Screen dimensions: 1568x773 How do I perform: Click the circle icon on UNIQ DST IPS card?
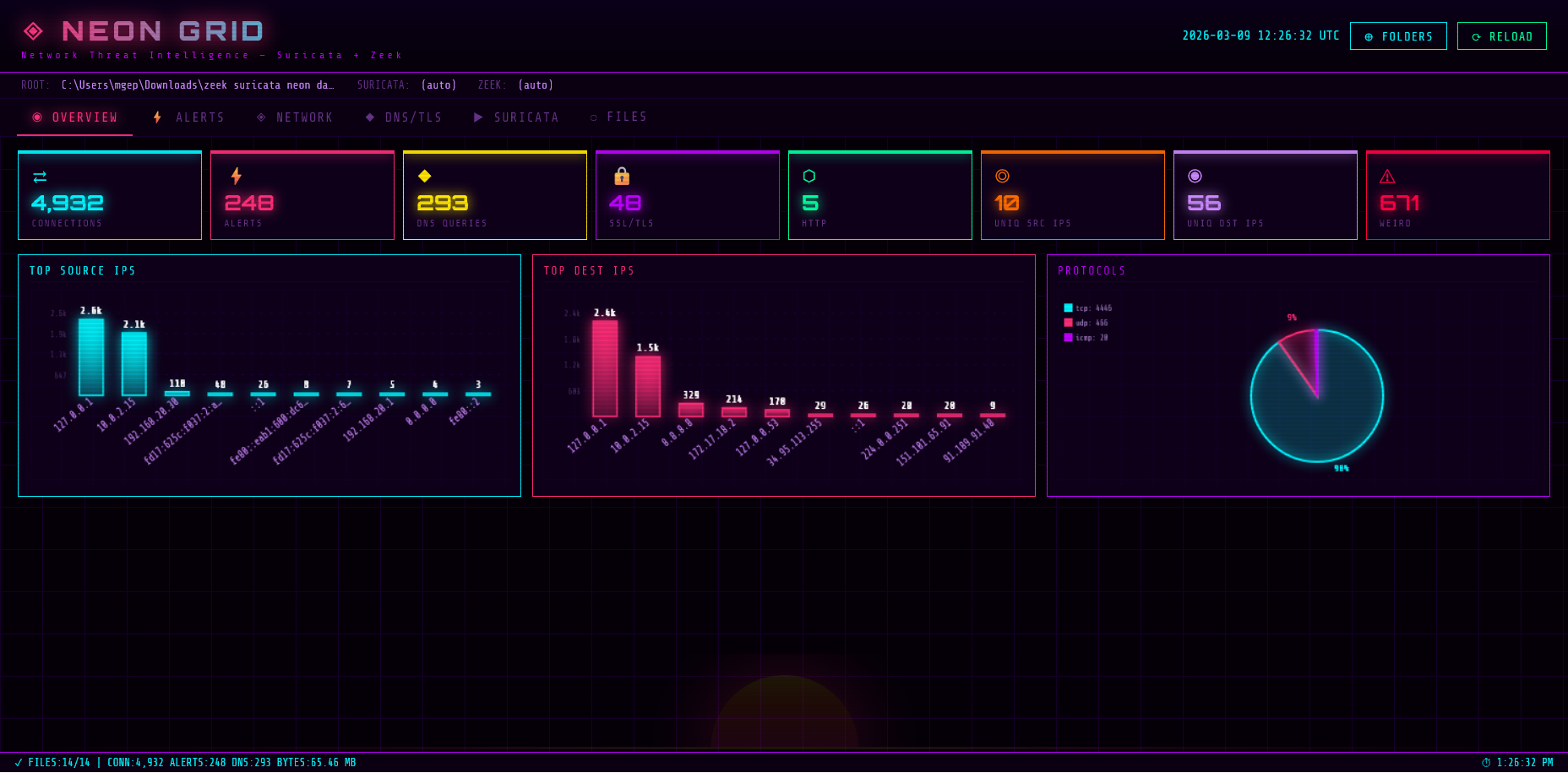[x=1195, y=176]
